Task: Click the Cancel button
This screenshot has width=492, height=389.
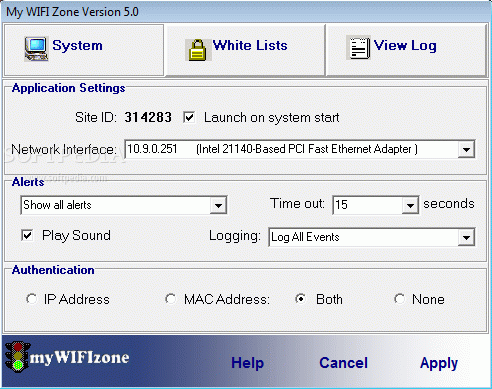Action: pos(343,363)
